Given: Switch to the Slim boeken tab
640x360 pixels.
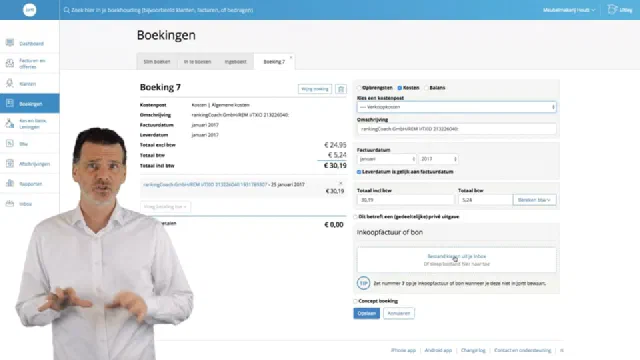Looking at the screenshot, I should click(x=157, y=62).
